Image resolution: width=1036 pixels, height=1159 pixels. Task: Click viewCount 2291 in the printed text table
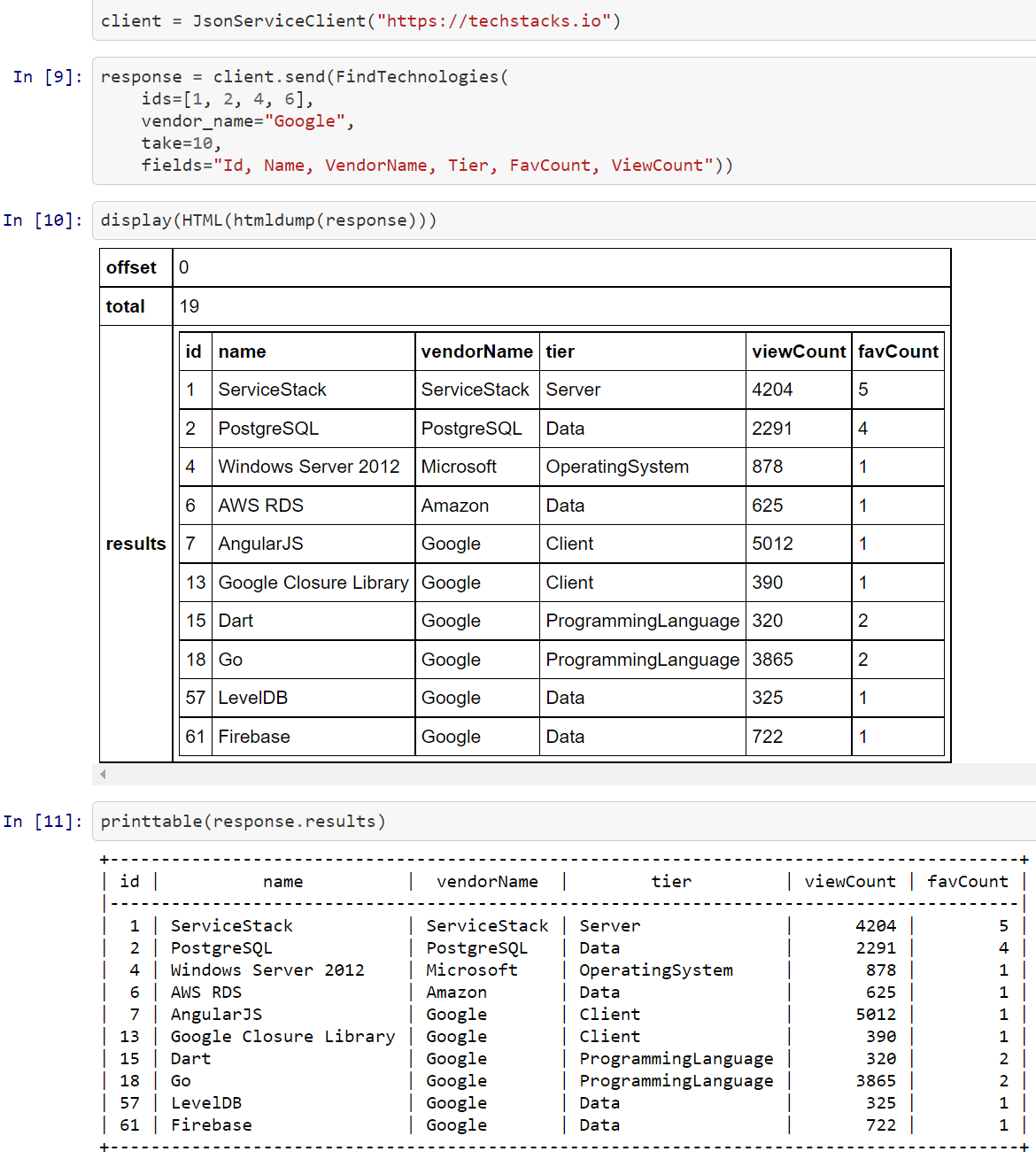[x=876, y=948]
